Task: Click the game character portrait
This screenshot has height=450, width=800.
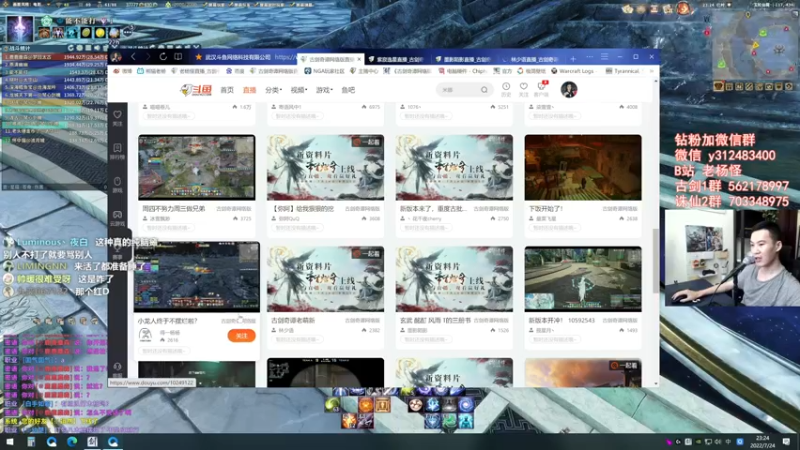Action: [x=19, y=29]
